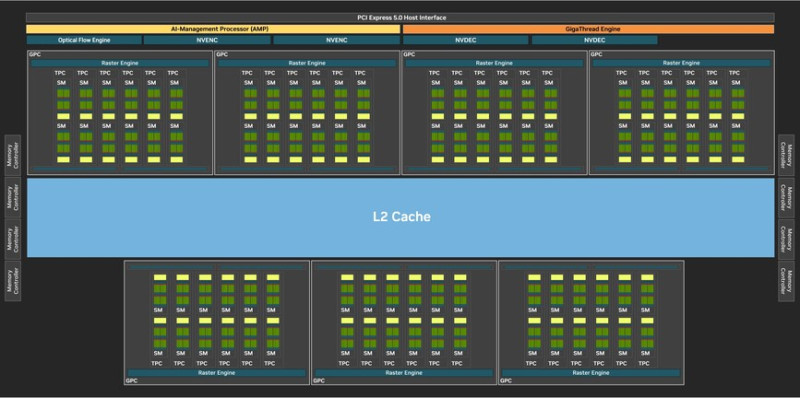Click Raster Engine in the bottom-left GPC

pyautogui.click(x=217, y=373)
